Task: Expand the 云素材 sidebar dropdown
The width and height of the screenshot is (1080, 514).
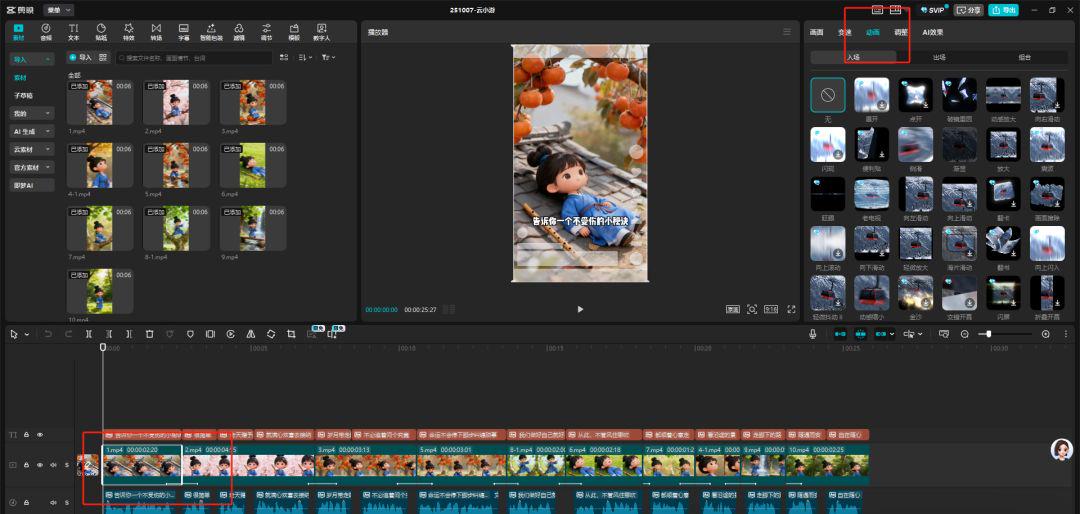Action: 32,149
